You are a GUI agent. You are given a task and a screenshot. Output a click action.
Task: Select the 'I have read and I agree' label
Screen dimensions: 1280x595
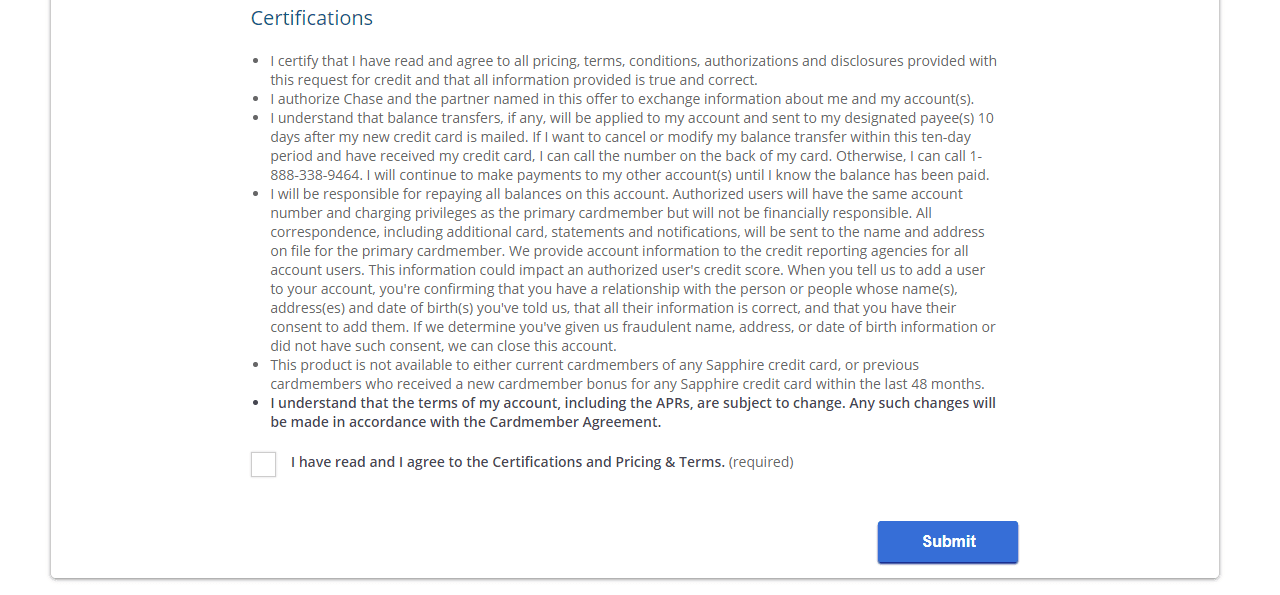pos(508,462)
